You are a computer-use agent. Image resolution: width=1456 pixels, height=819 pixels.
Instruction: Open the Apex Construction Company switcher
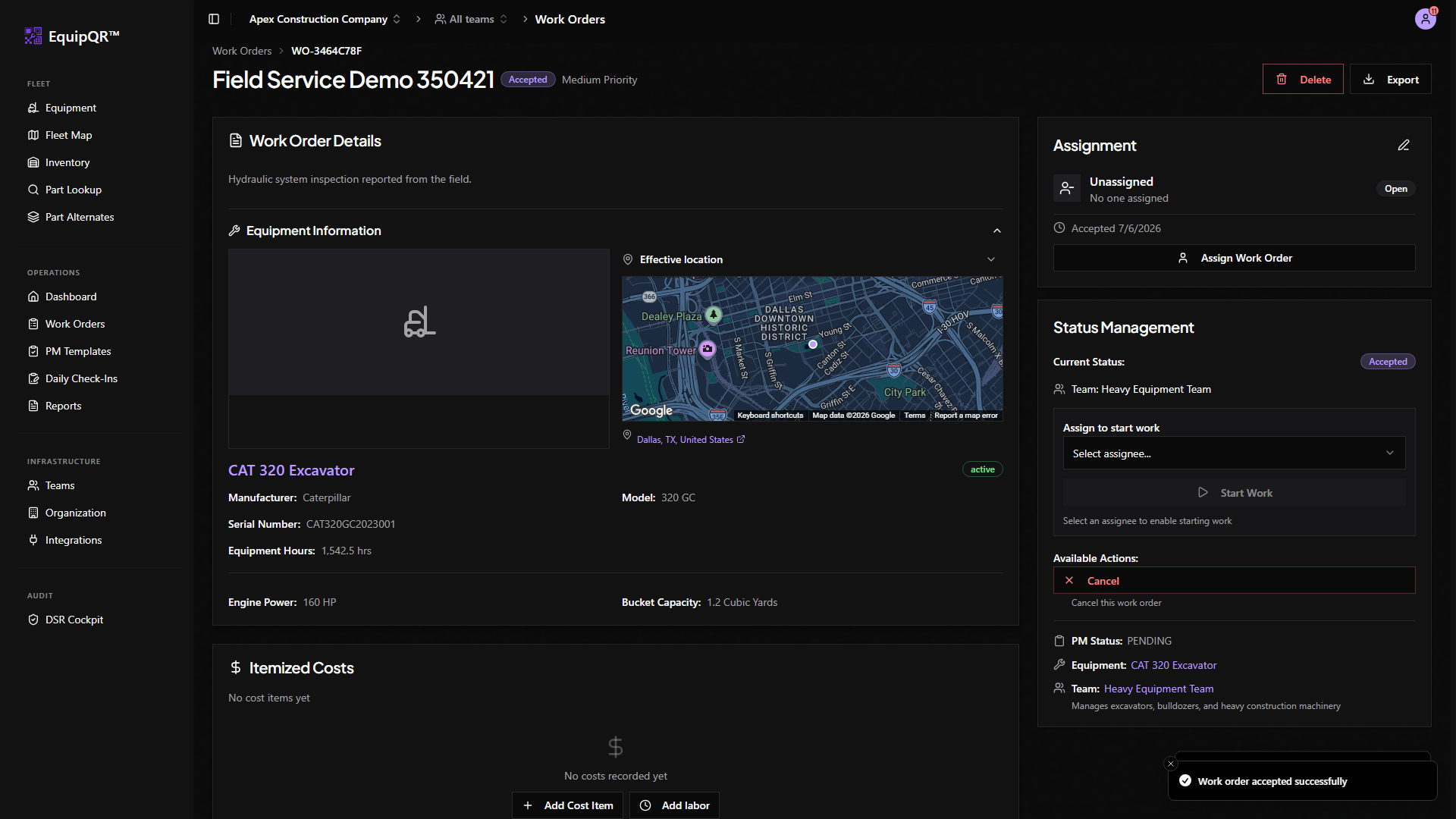325,19
